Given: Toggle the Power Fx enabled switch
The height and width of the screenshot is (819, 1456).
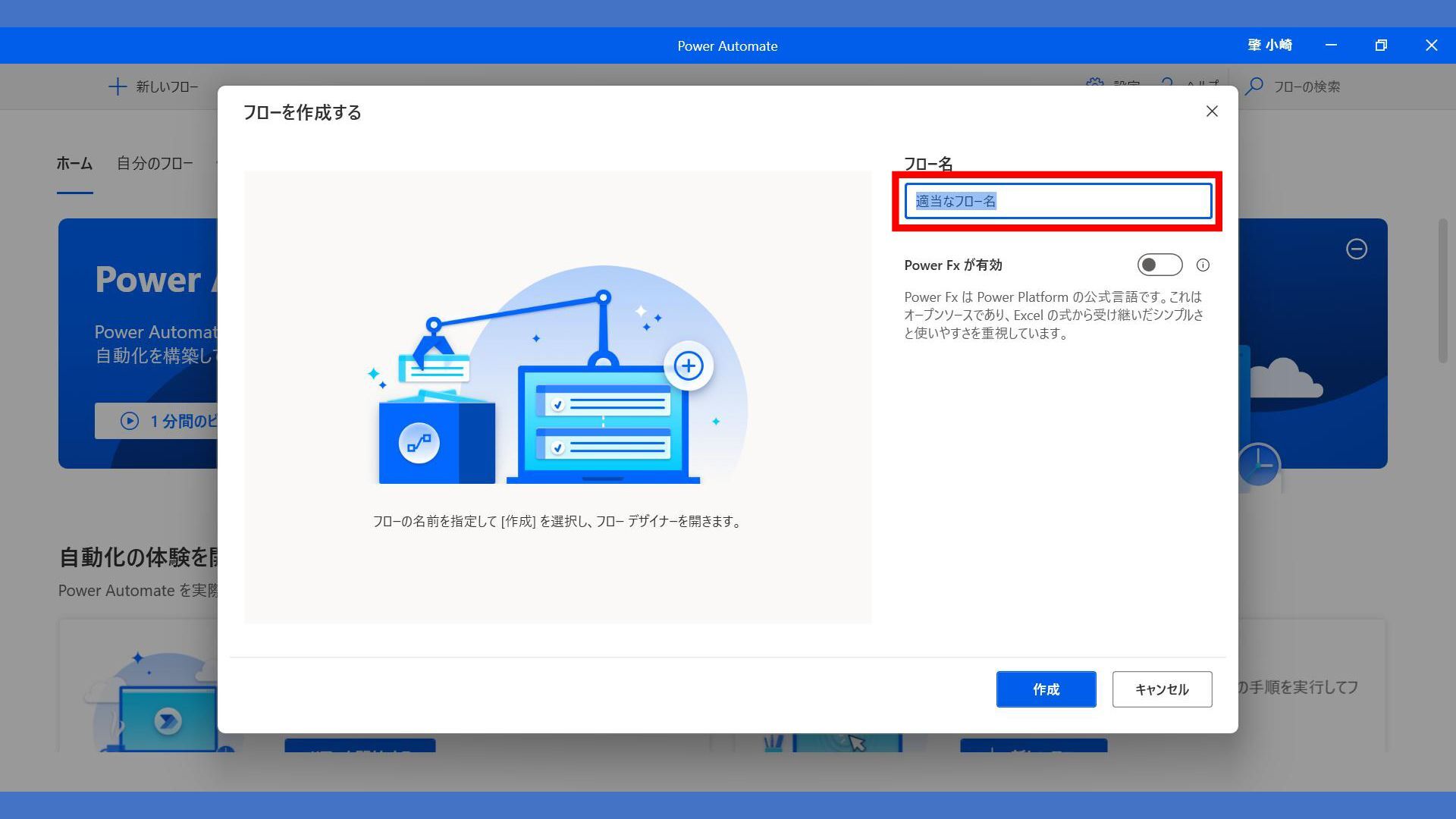Looking at the screenshot, I should tap(1159, 265).
